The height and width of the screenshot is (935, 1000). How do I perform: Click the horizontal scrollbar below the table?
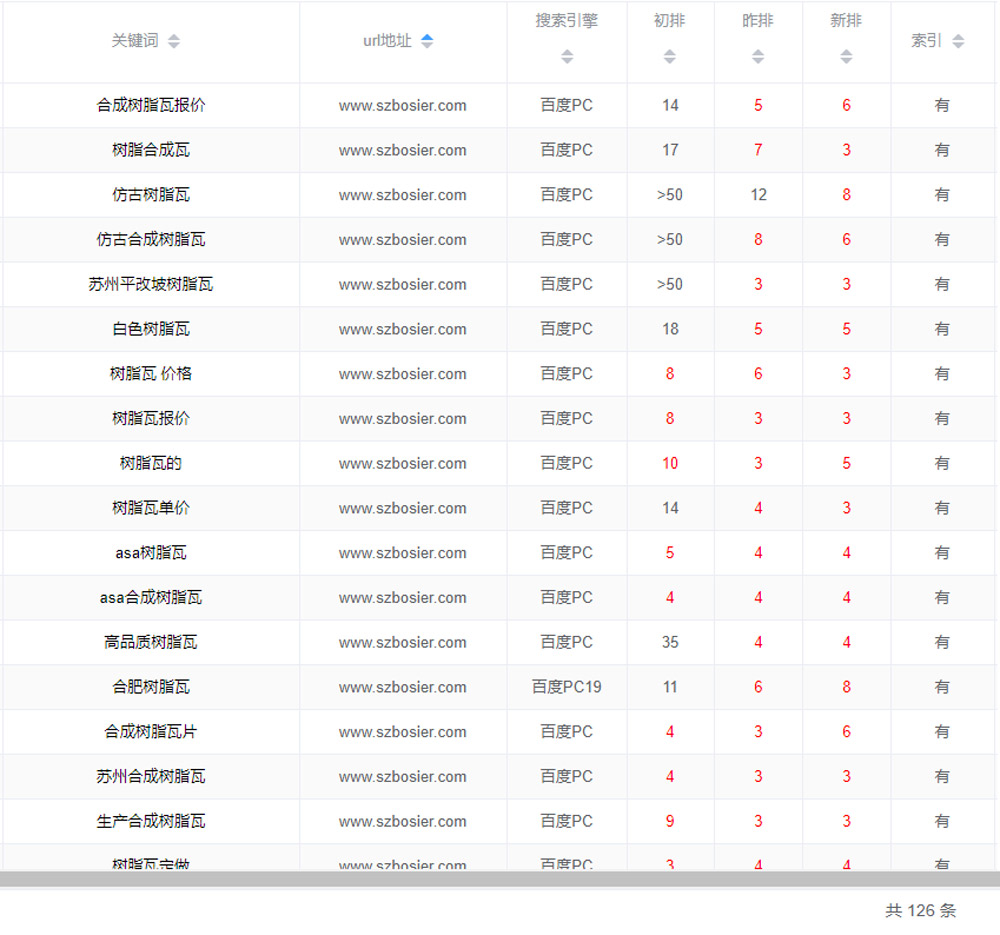[500, 879]
